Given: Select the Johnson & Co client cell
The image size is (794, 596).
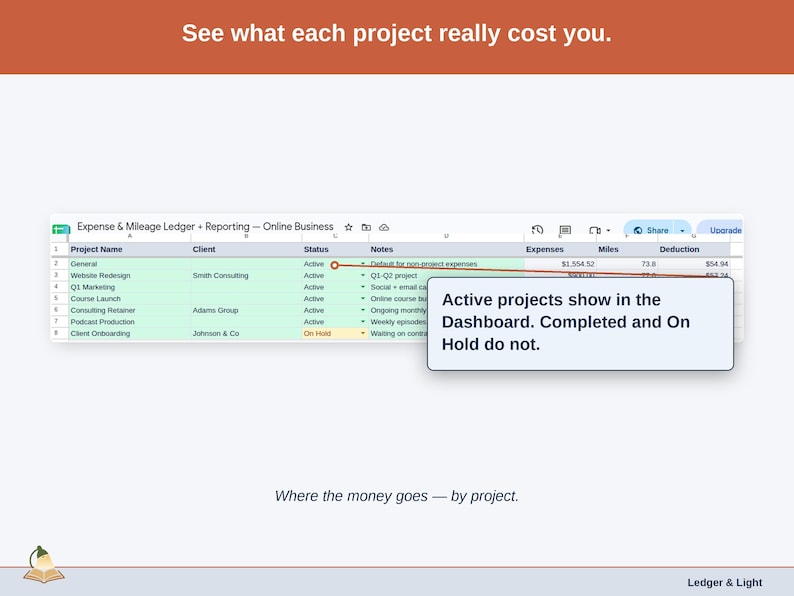Looking at the screenshot, I should (x=246, y=333).
